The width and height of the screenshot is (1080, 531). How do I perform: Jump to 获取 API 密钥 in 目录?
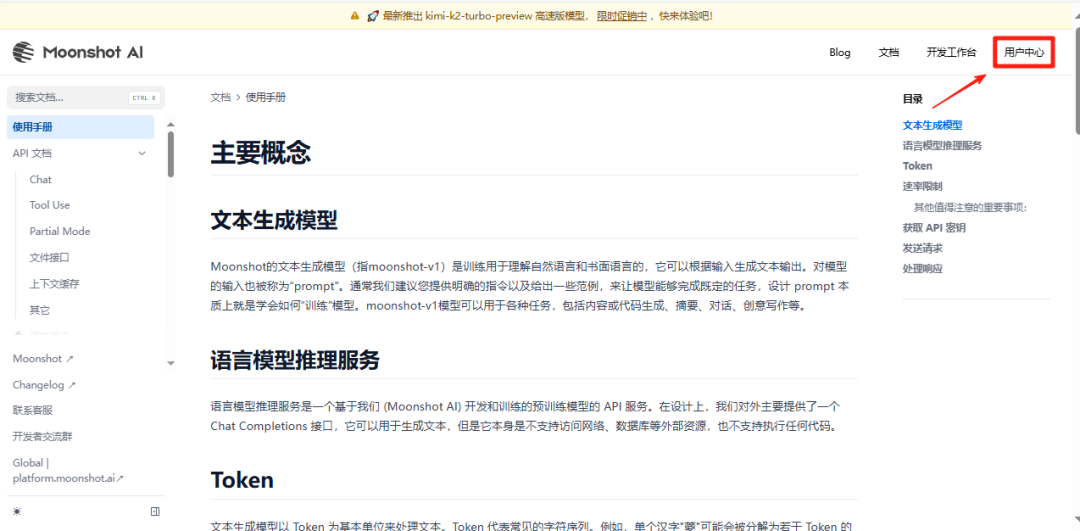934,227
